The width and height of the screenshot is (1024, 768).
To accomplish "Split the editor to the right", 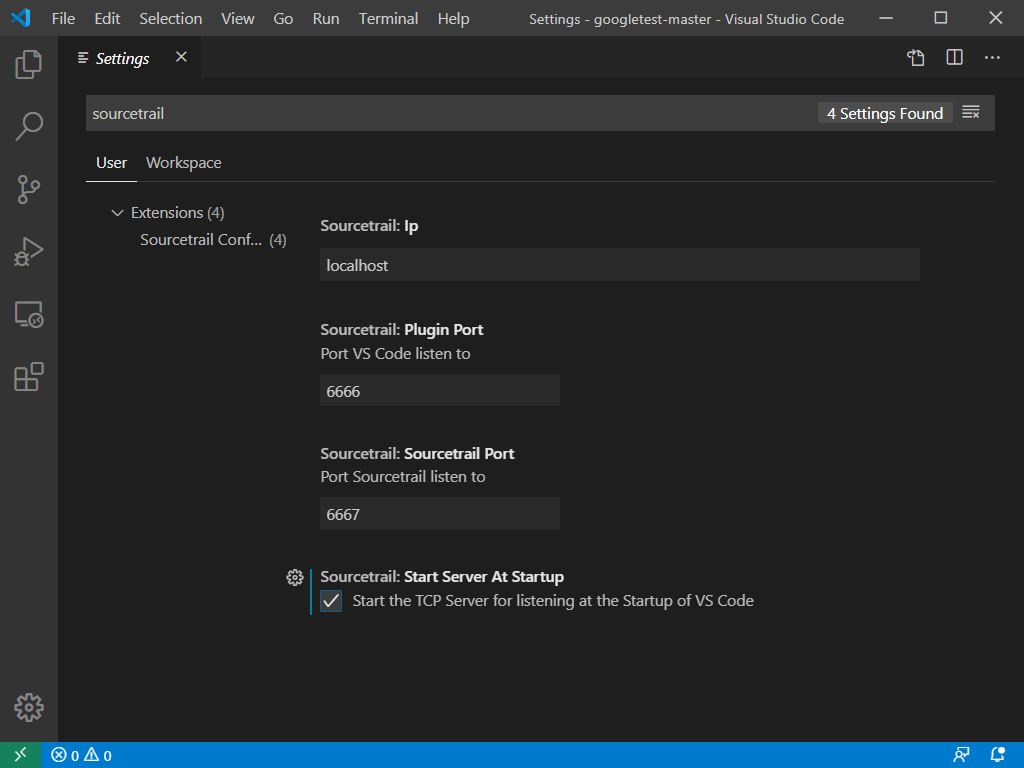I will (954, 57).
